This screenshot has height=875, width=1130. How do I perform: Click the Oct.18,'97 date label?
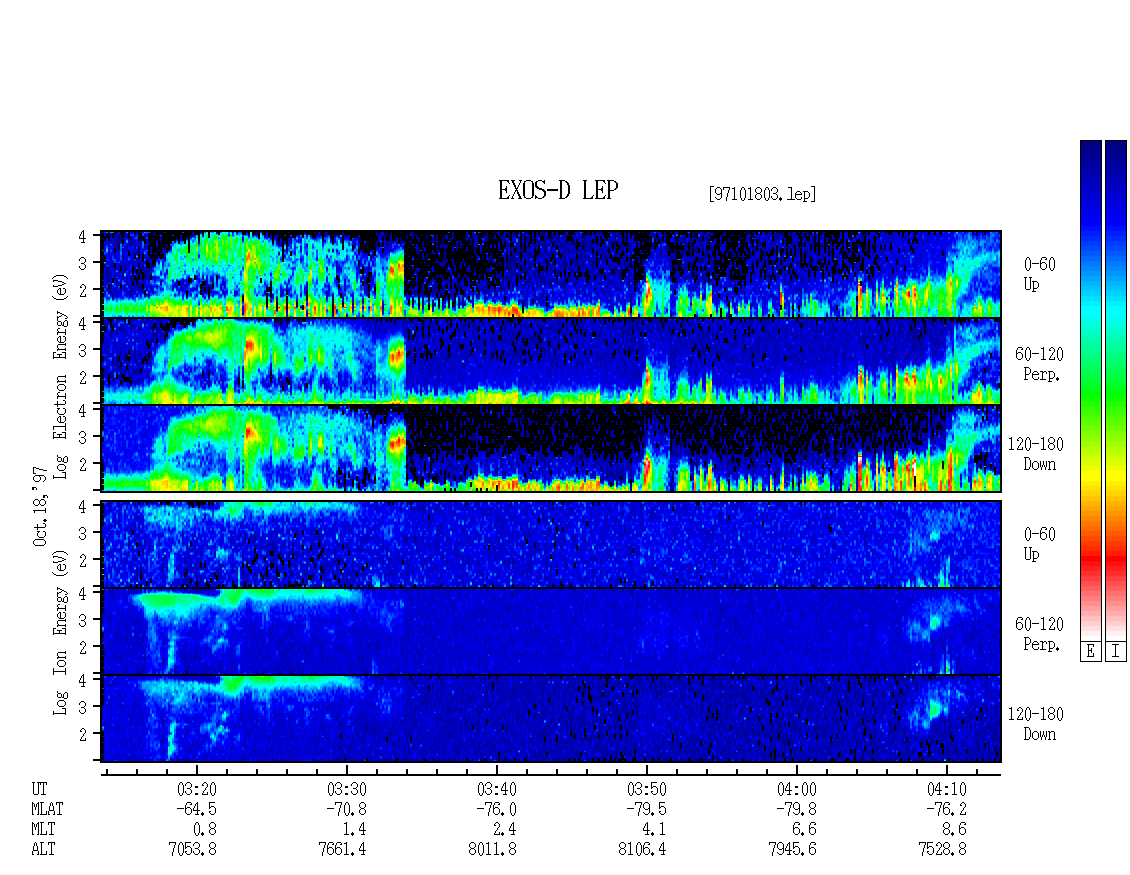click(x=40, y=506)
